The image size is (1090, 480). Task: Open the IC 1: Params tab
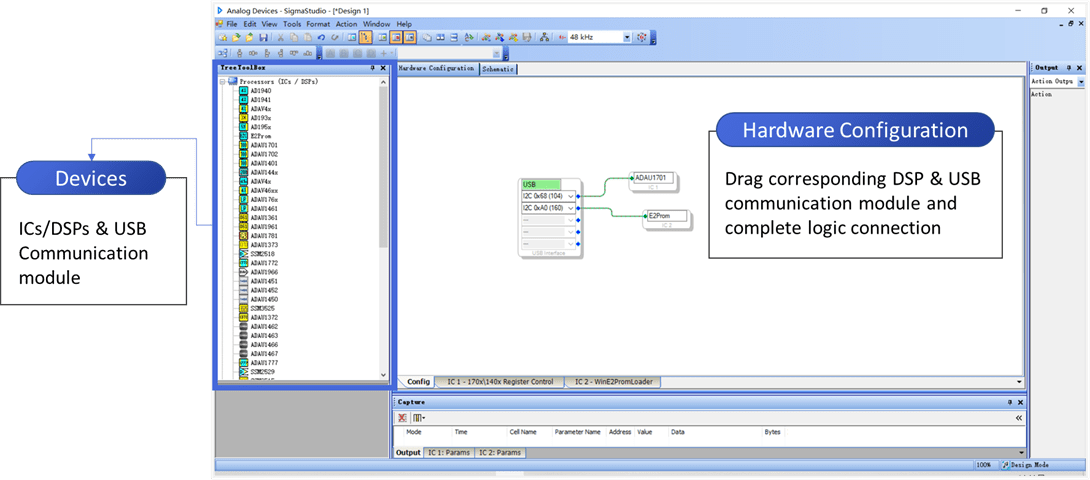point(447,453)
